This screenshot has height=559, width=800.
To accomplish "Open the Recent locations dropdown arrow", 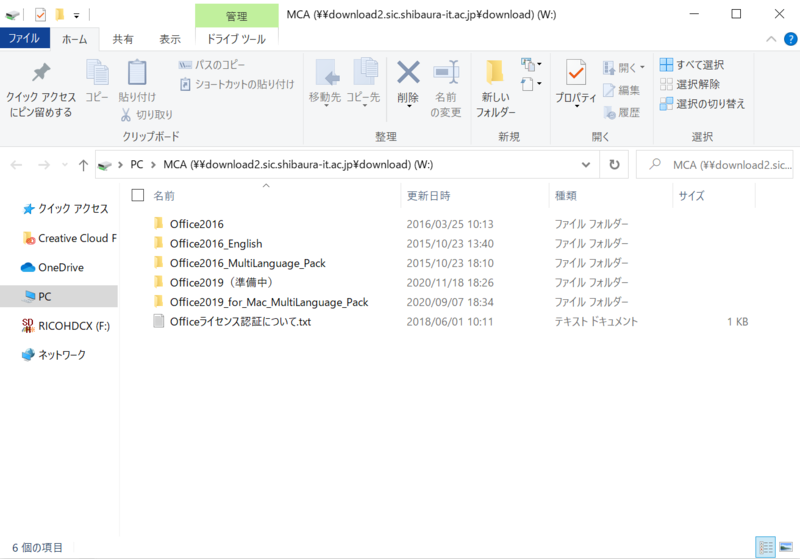I will pos(64,165).
